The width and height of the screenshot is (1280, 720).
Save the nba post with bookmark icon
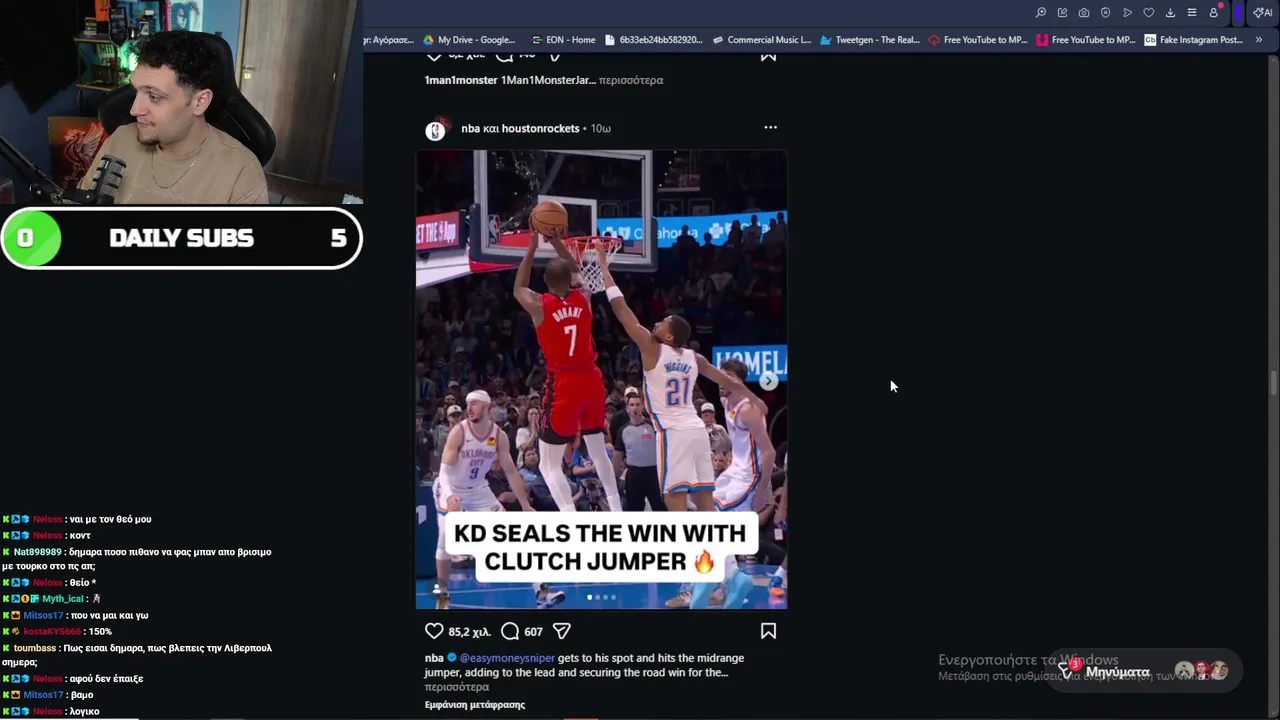point(768,631)
